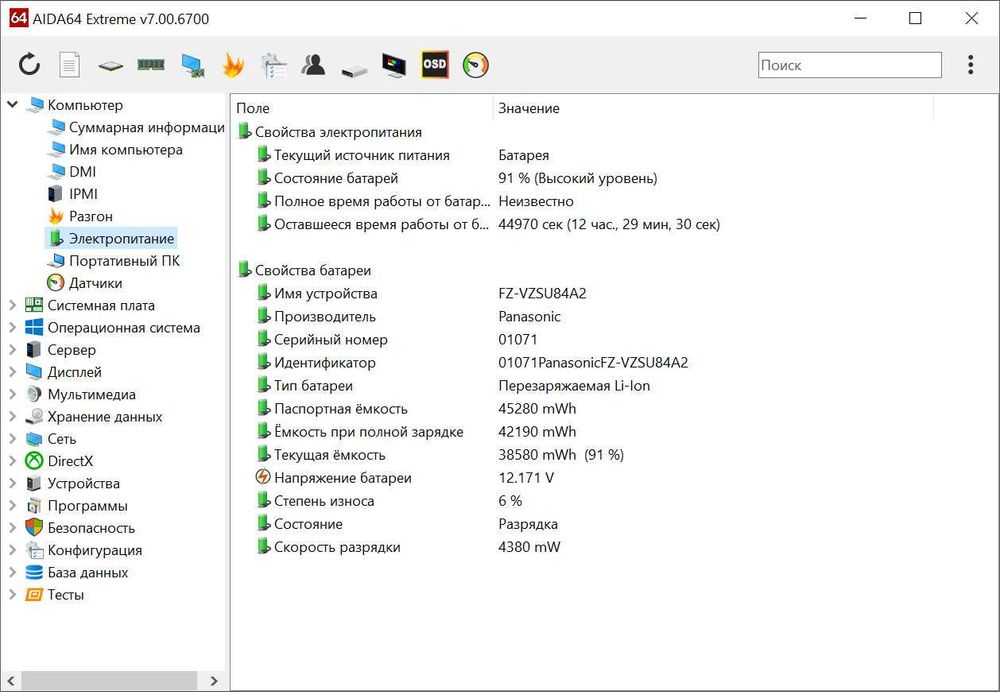Select the База данных tree item
This screenshot has height=692, width=1000.
[76, 573]
